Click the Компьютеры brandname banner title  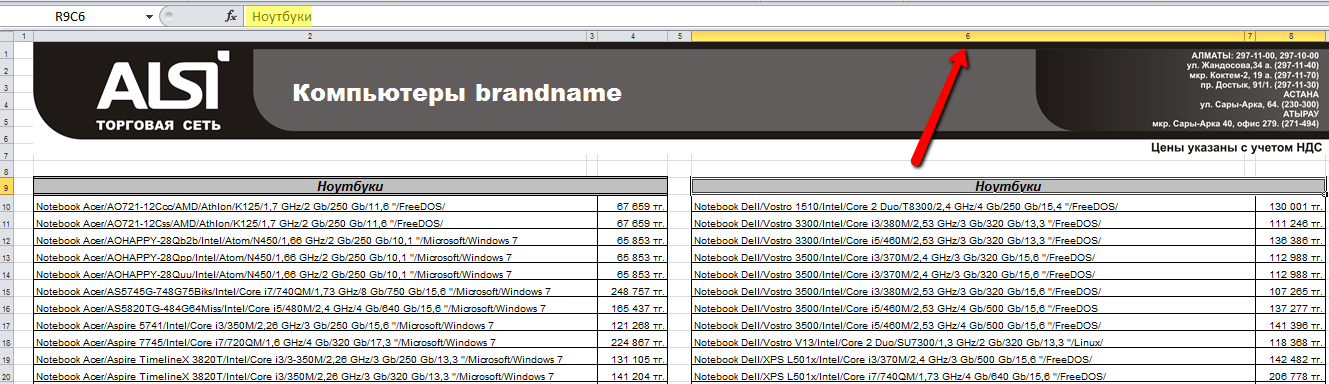(456, 94)
